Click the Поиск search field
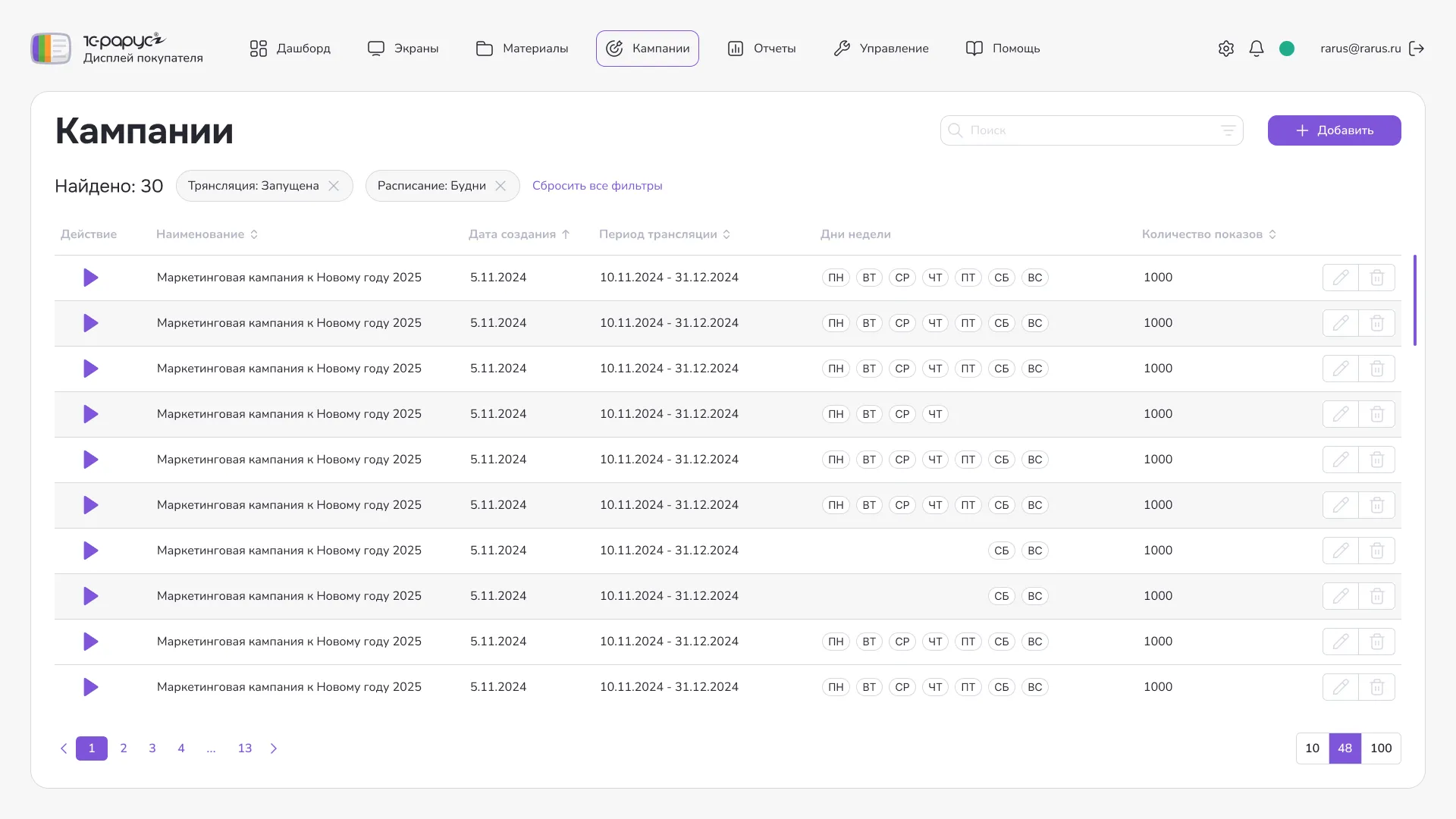 [x=1084, y=130]
